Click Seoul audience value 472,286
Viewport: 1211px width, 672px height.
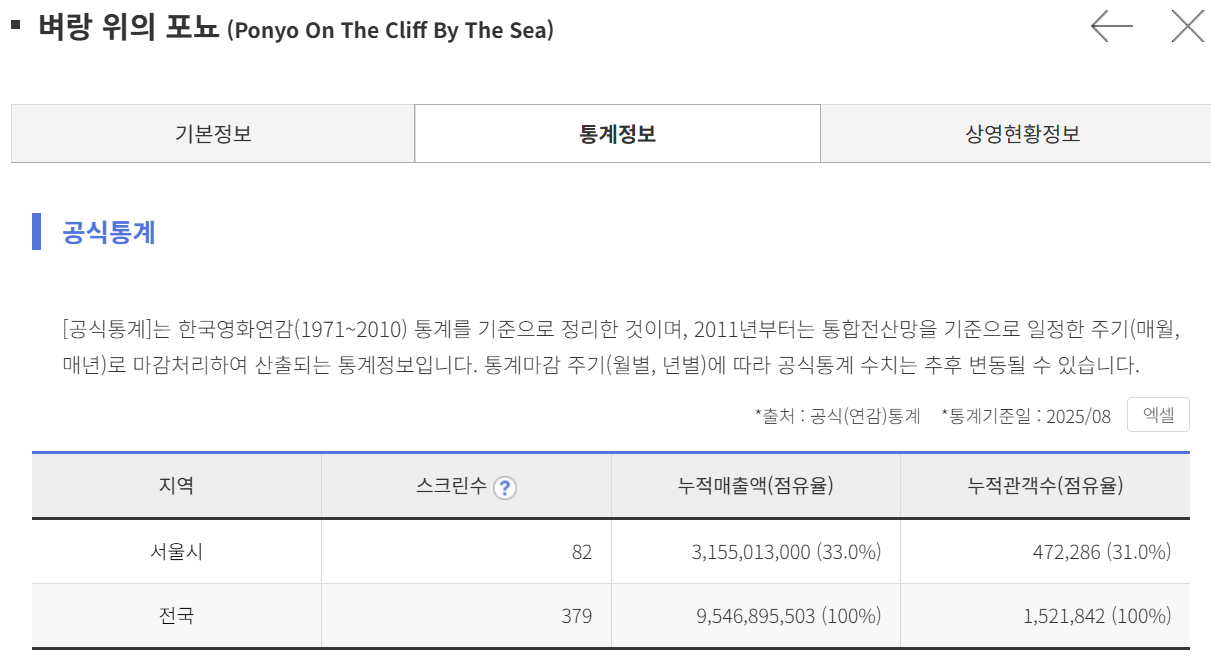pyautogui.click(x=1067, y=552)
